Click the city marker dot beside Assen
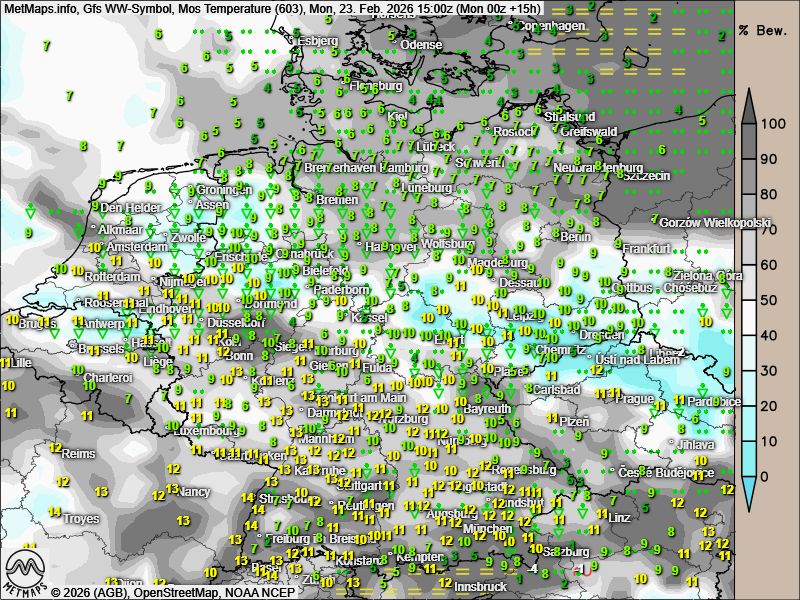Image resolution: width=800 pixels, height=600 pixels. (x=190, y=203)
